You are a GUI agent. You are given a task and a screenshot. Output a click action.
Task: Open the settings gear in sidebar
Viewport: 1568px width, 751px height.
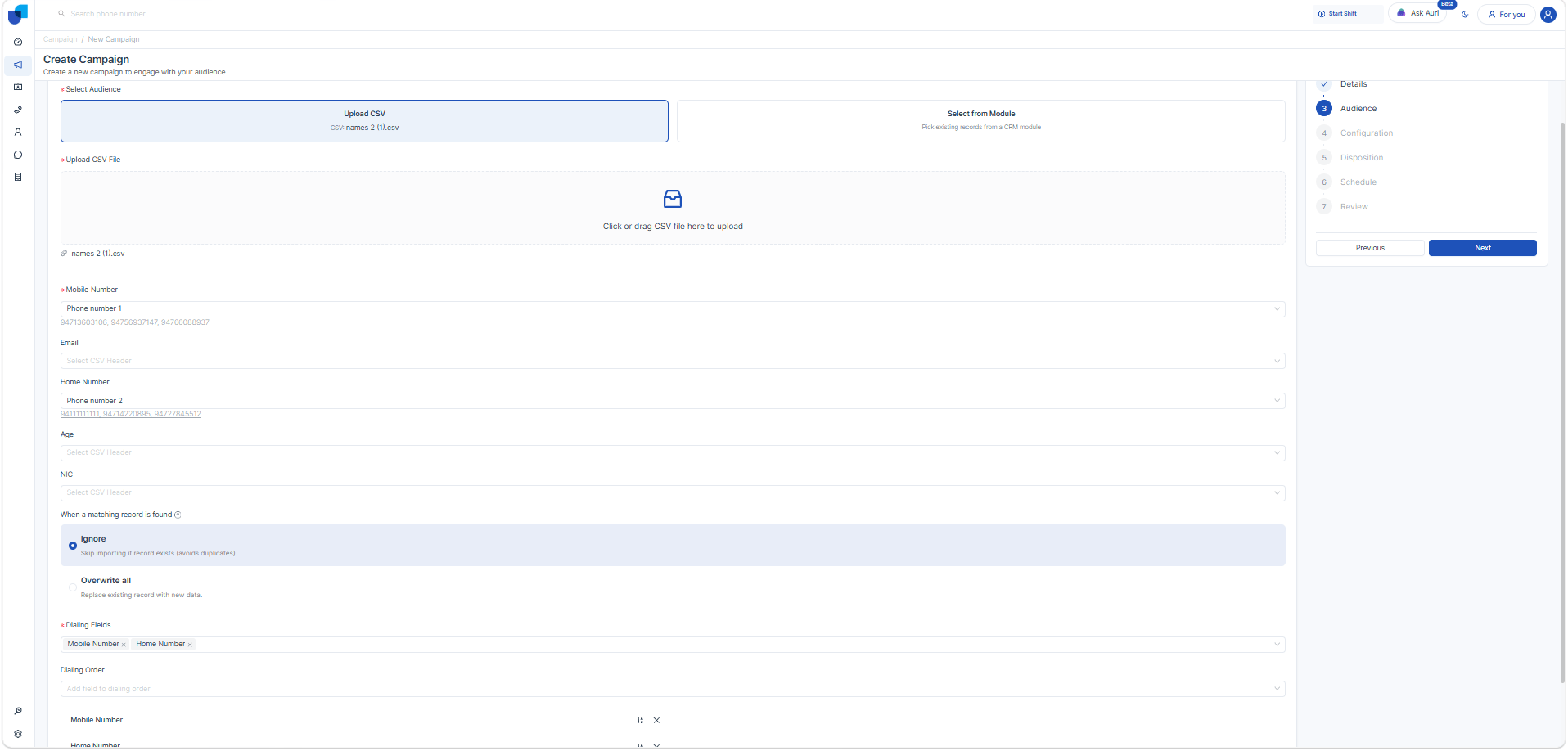tap(18, 734)
